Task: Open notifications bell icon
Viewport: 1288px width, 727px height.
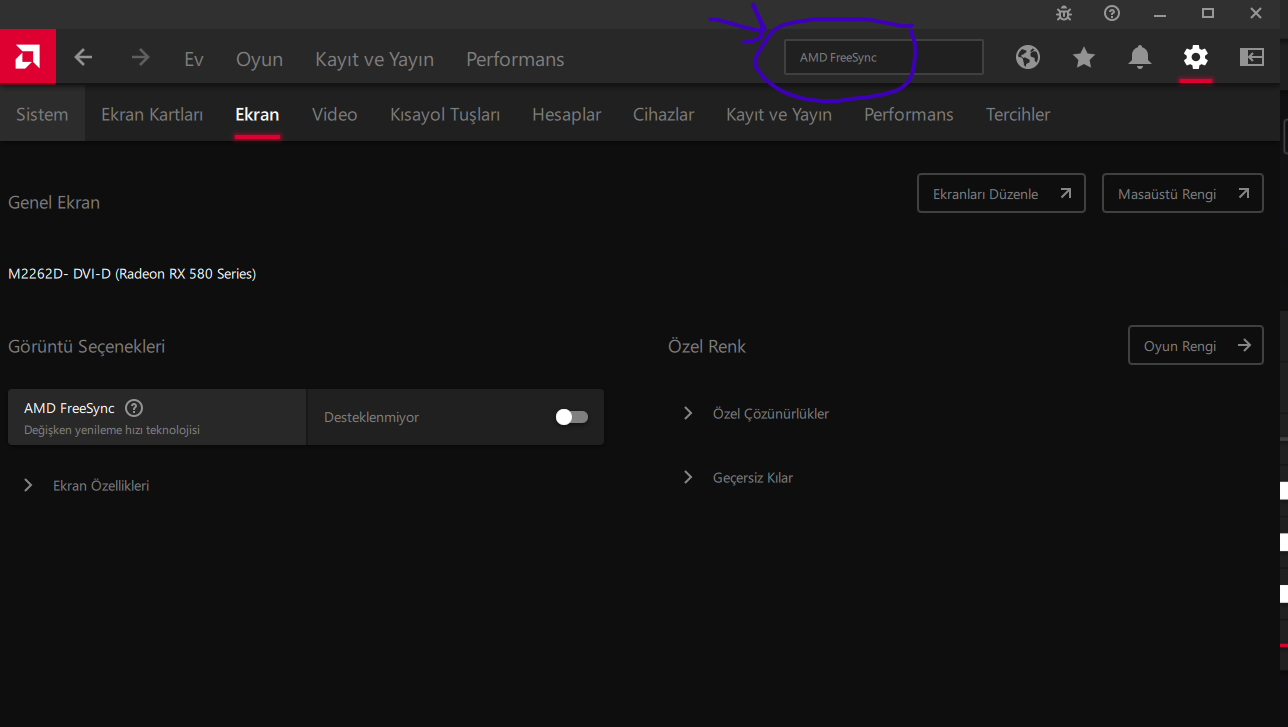Action: click(1140, 57)
